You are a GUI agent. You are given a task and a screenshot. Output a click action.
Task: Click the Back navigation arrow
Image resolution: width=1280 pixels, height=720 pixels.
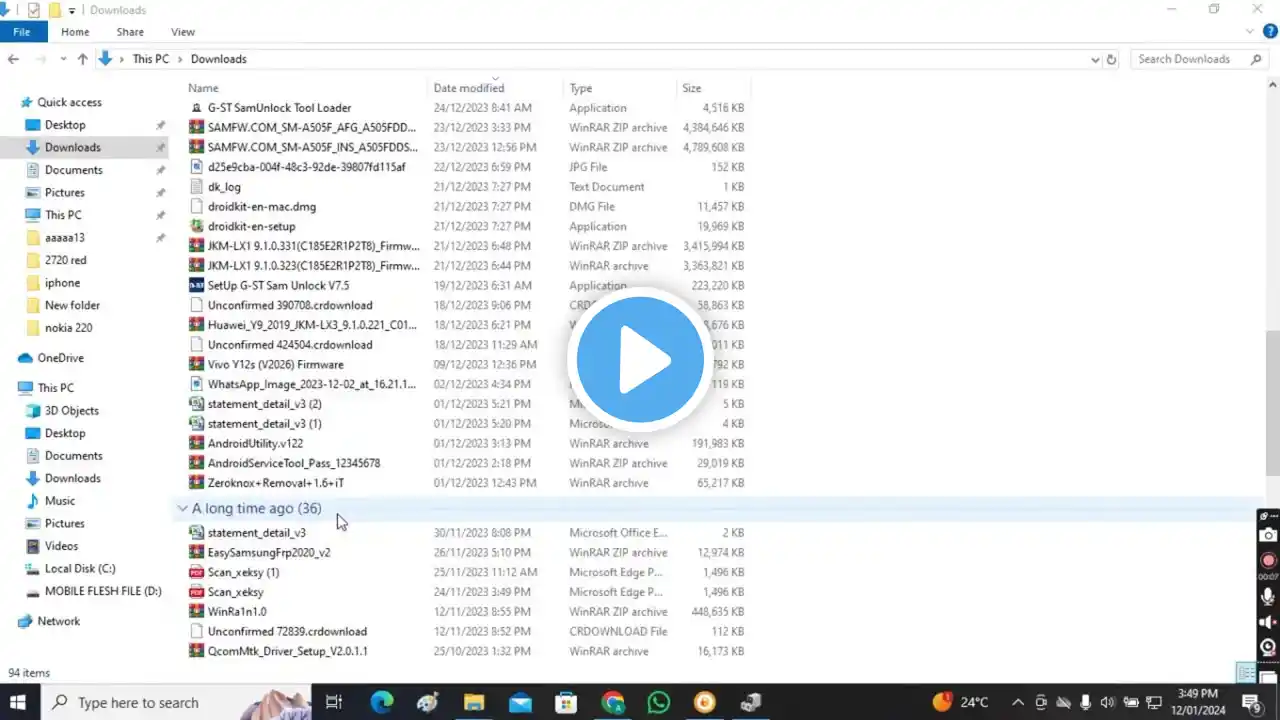click(13, 59)
